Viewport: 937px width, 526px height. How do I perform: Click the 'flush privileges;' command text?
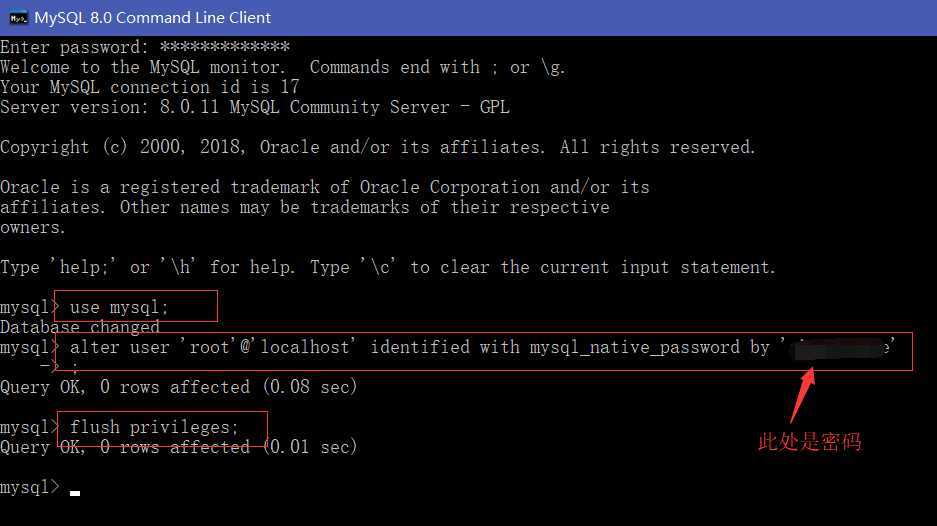(x=154, y=427)
